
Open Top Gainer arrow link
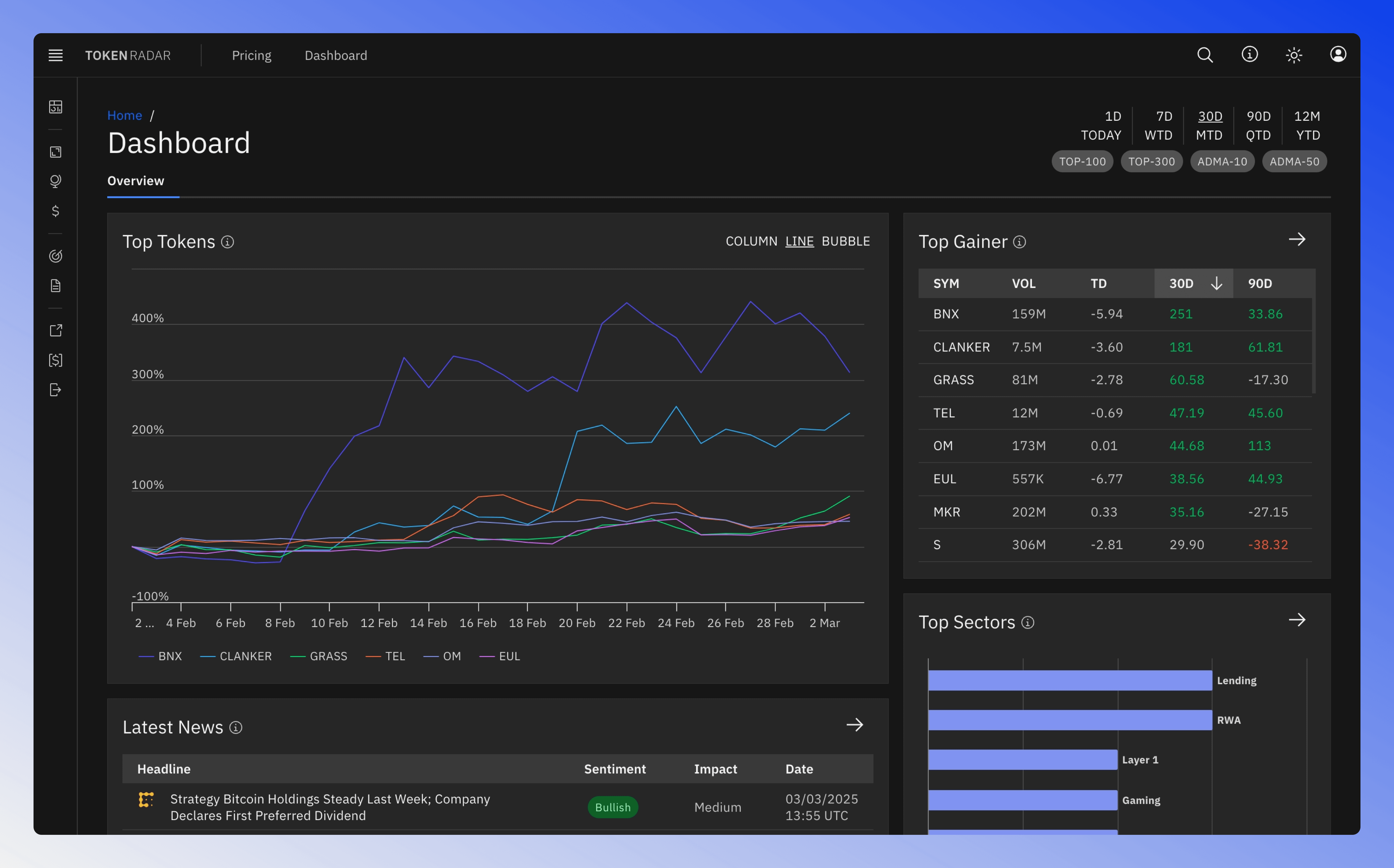[1297, 239]
